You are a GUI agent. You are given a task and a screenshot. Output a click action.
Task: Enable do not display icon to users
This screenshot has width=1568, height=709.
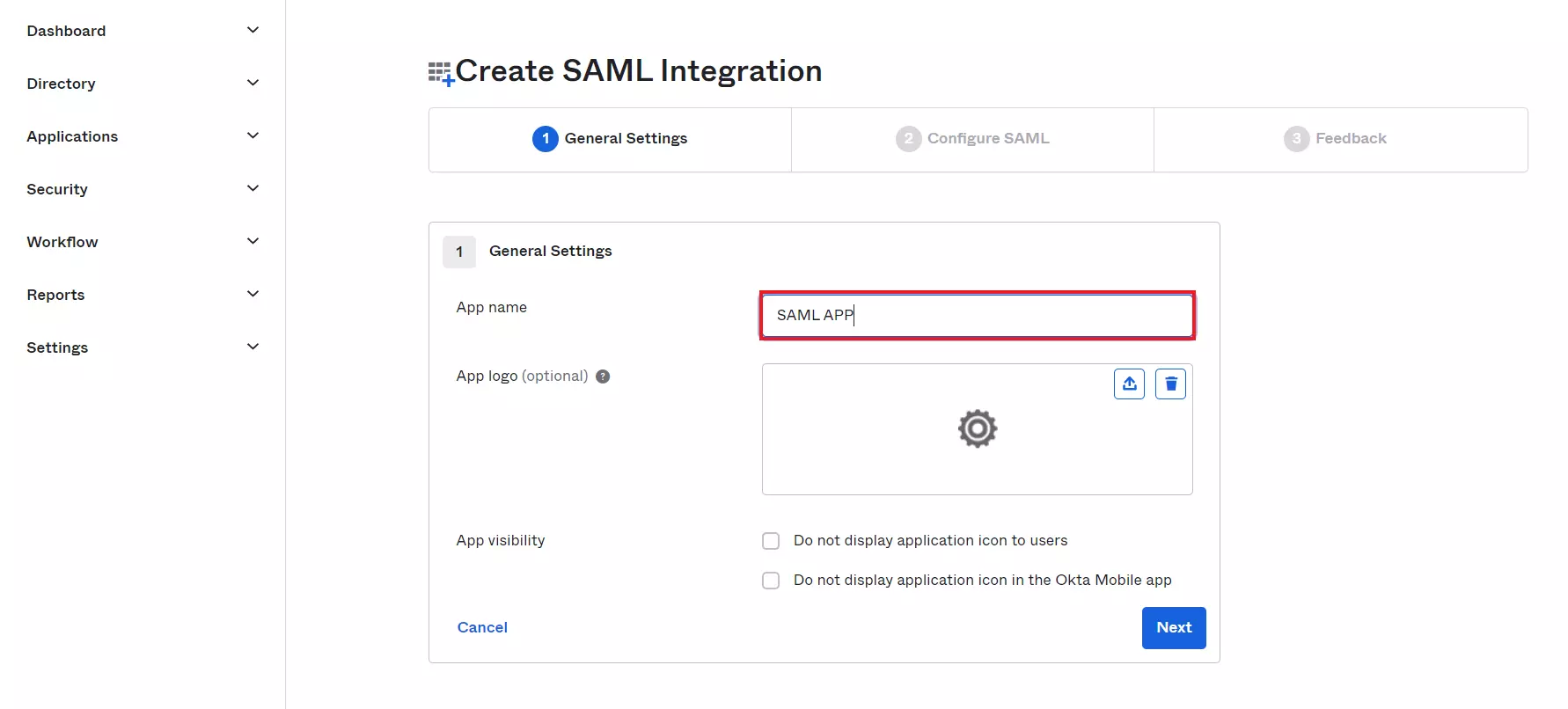coord(771,541)
